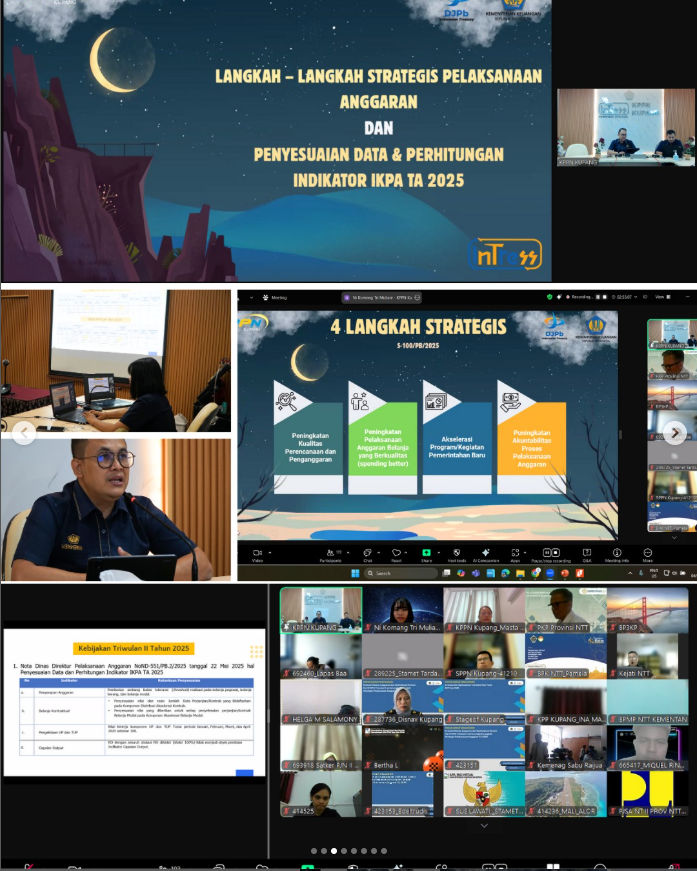Toggle Video camera on or off
Viewport: 697px width, 871px height.
tap(256, 553)
